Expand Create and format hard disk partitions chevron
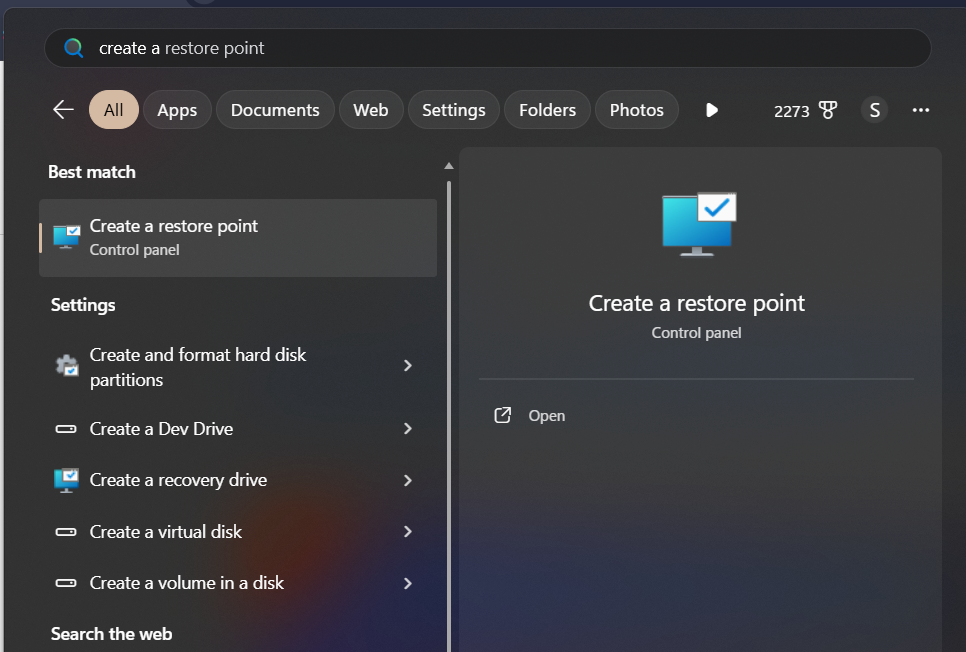 [407, 365]
